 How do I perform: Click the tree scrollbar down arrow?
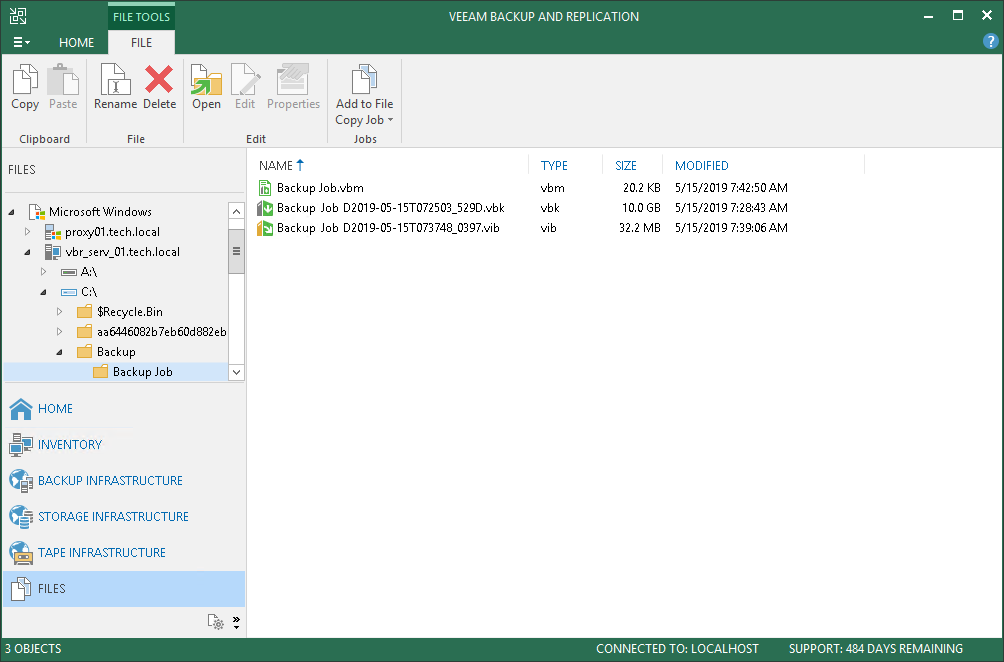point(236,372)
